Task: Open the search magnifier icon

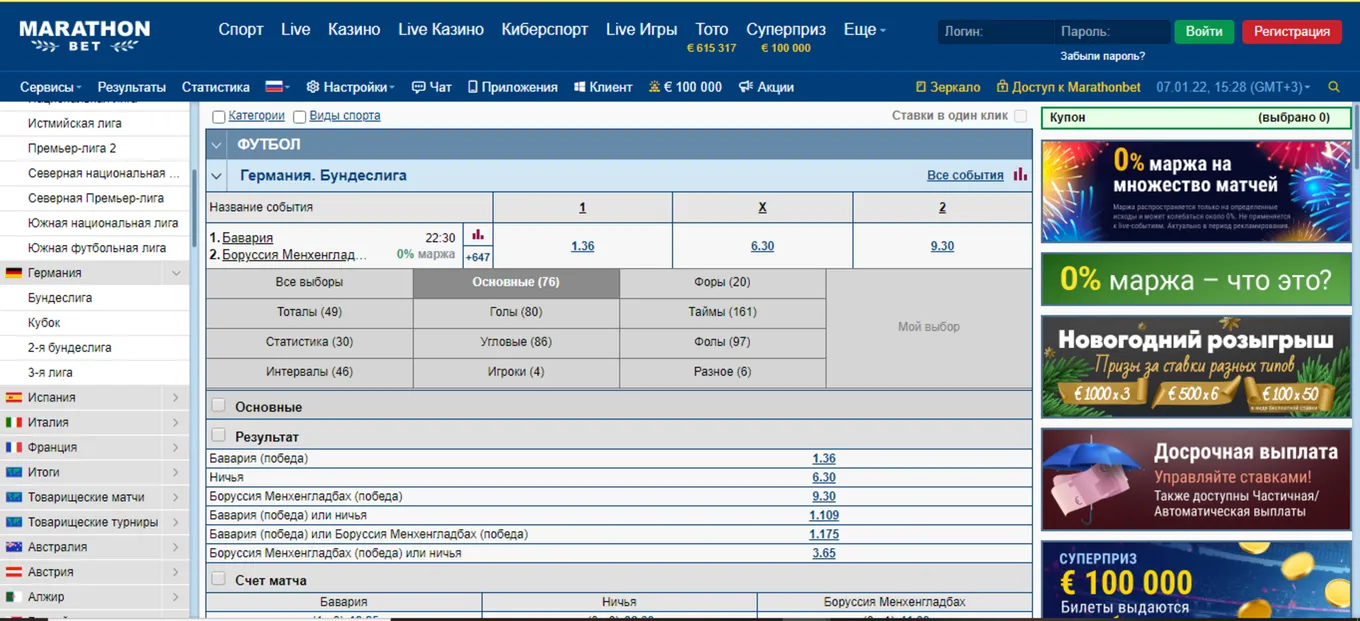Action: 1334,87
